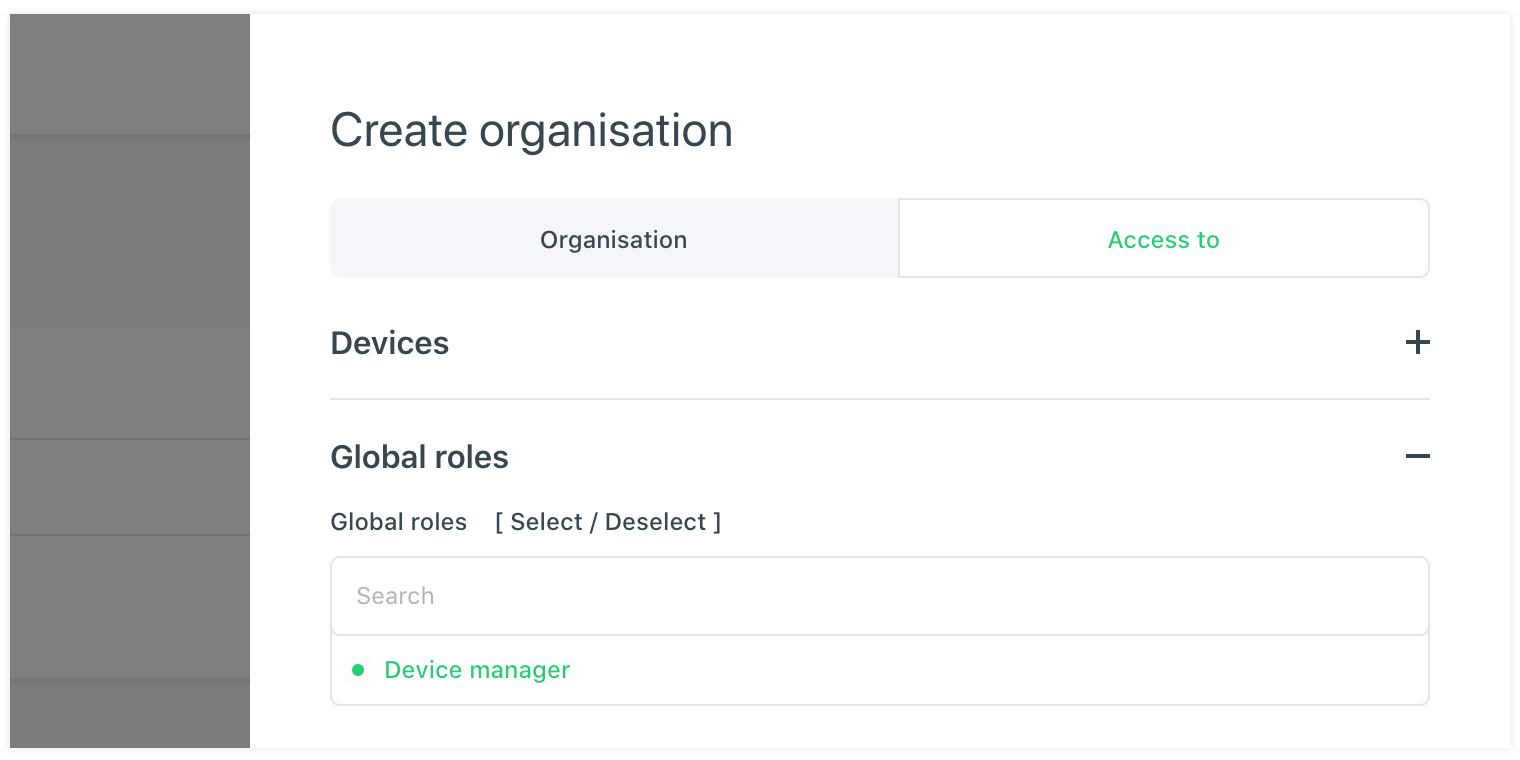Click the Select / Deselect link
The image size is (1520, 760).
(x=607, y=522)
